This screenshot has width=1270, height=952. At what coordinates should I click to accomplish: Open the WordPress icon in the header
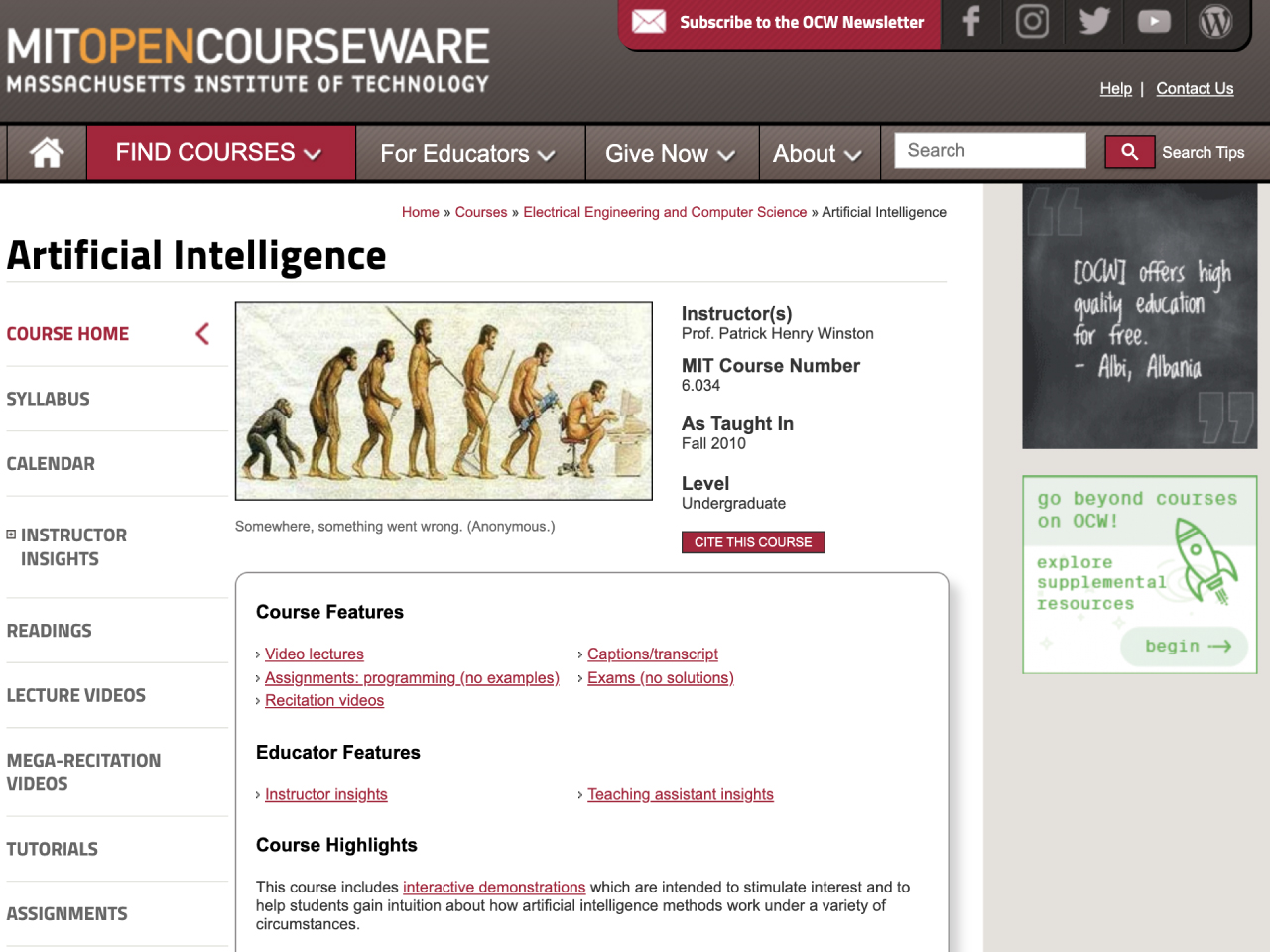pos(1215,21)
